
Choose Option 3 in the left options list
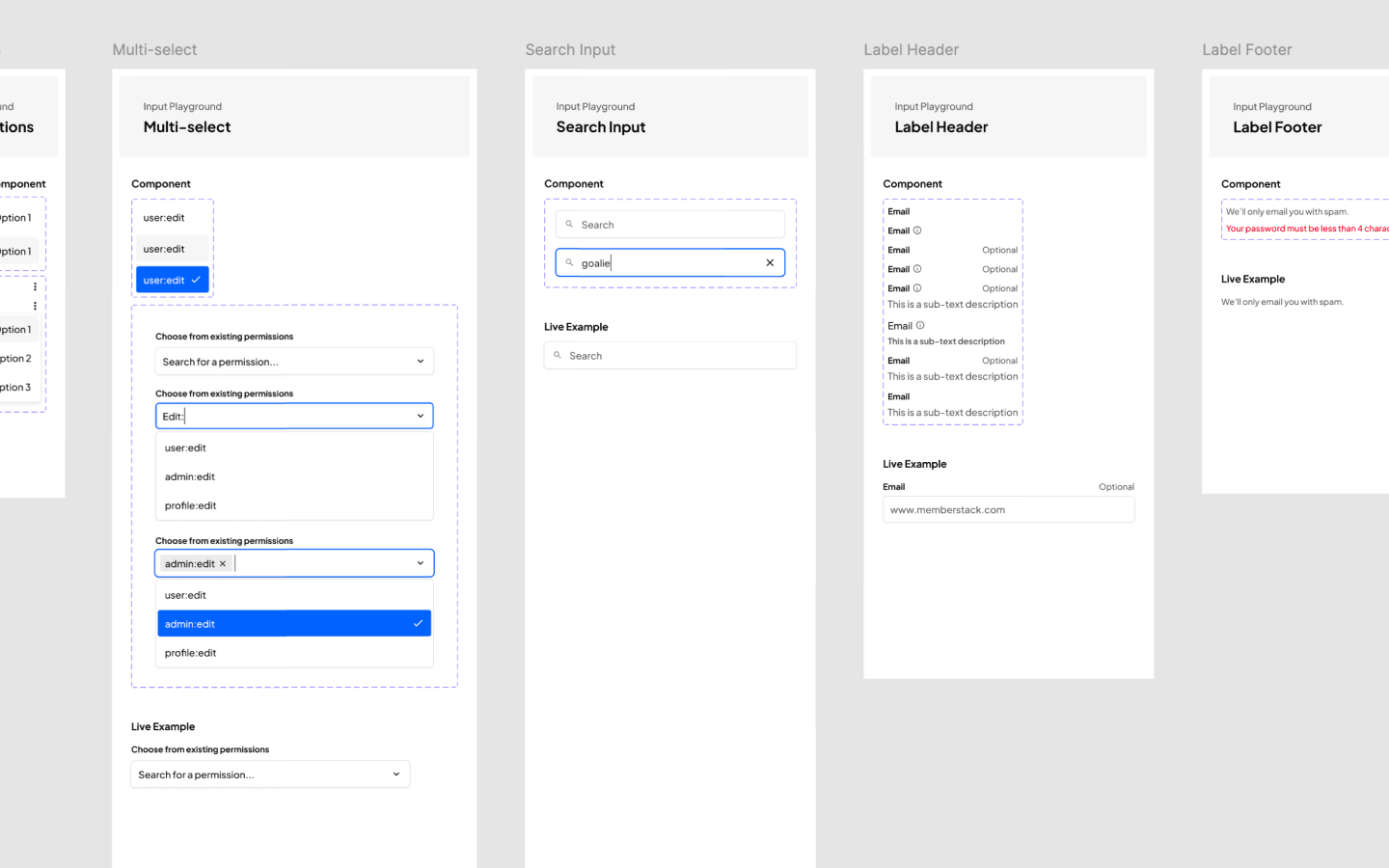(19, 387)
